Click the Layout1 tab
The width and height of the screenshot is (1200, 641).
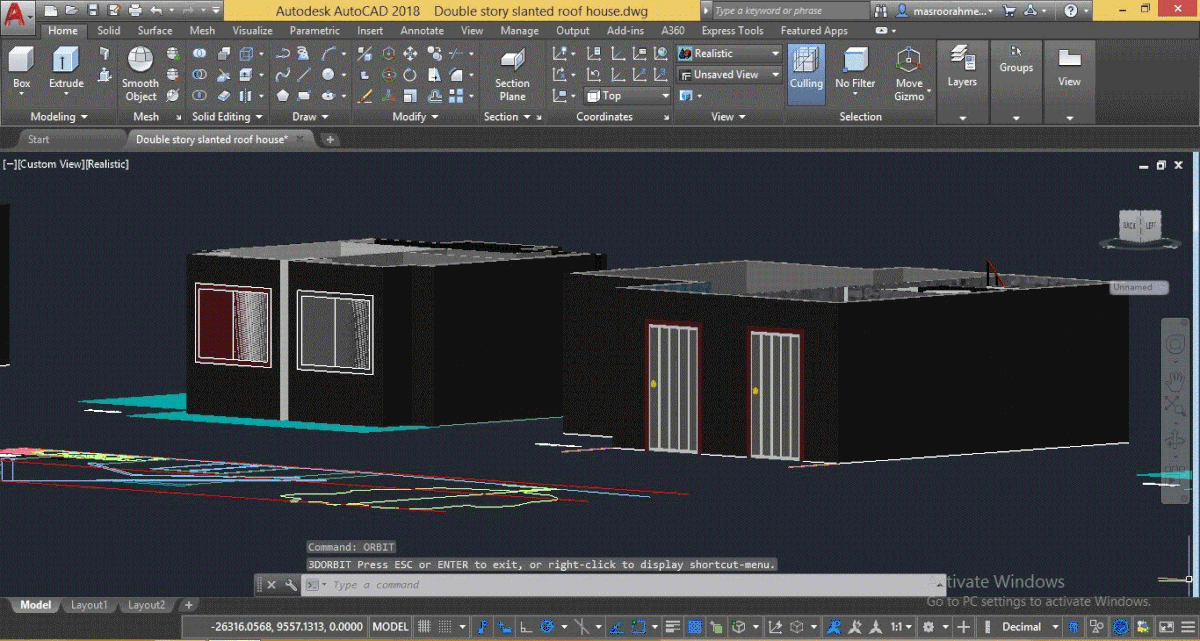[90, 605]
